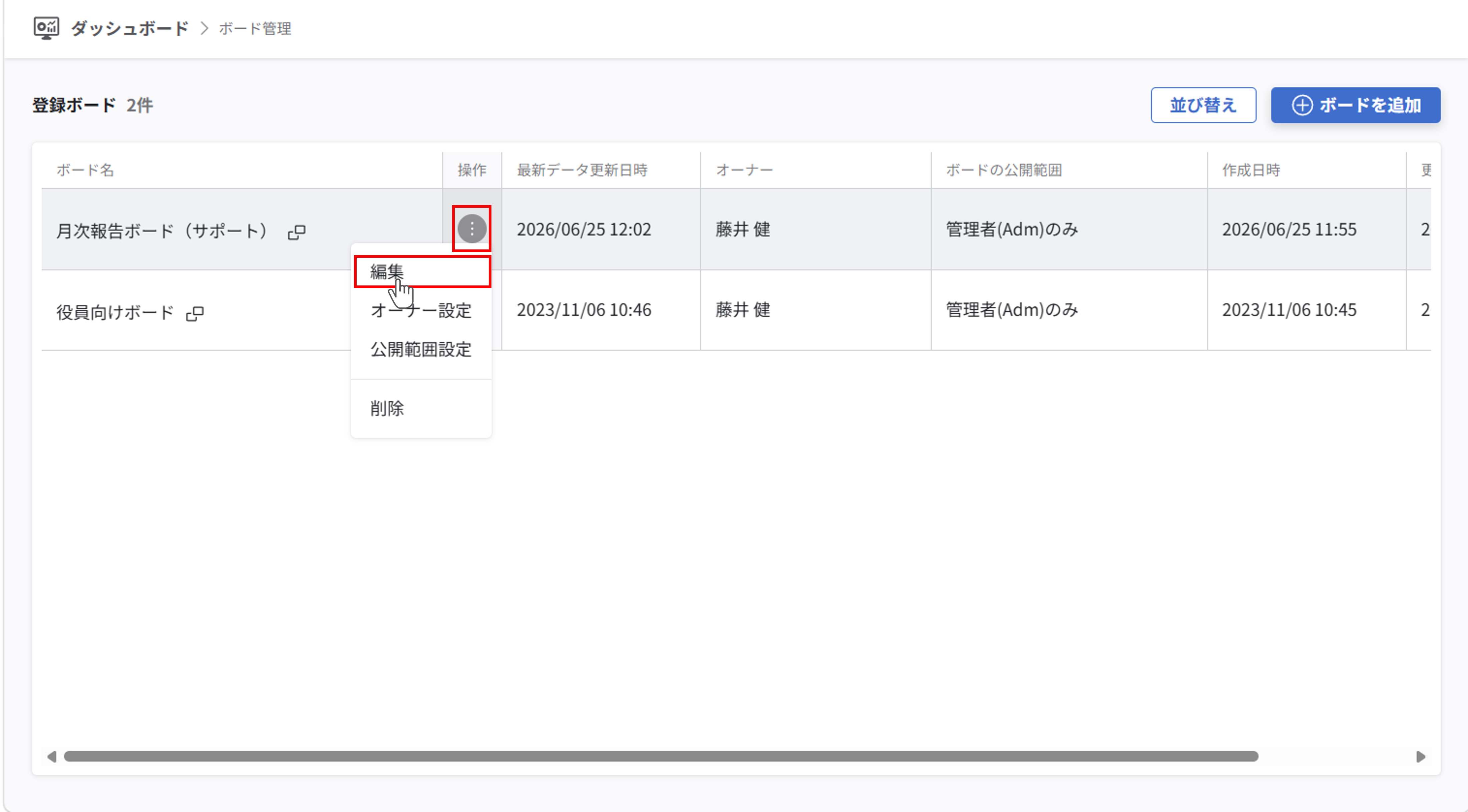This screenshot has width=1468, height=812.
Task: Select 編集 from the context menu
Action: click(422, 272)
